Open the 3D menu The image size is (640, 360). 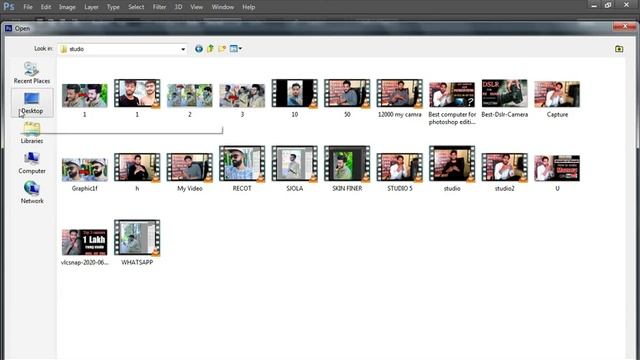[178, 7]
